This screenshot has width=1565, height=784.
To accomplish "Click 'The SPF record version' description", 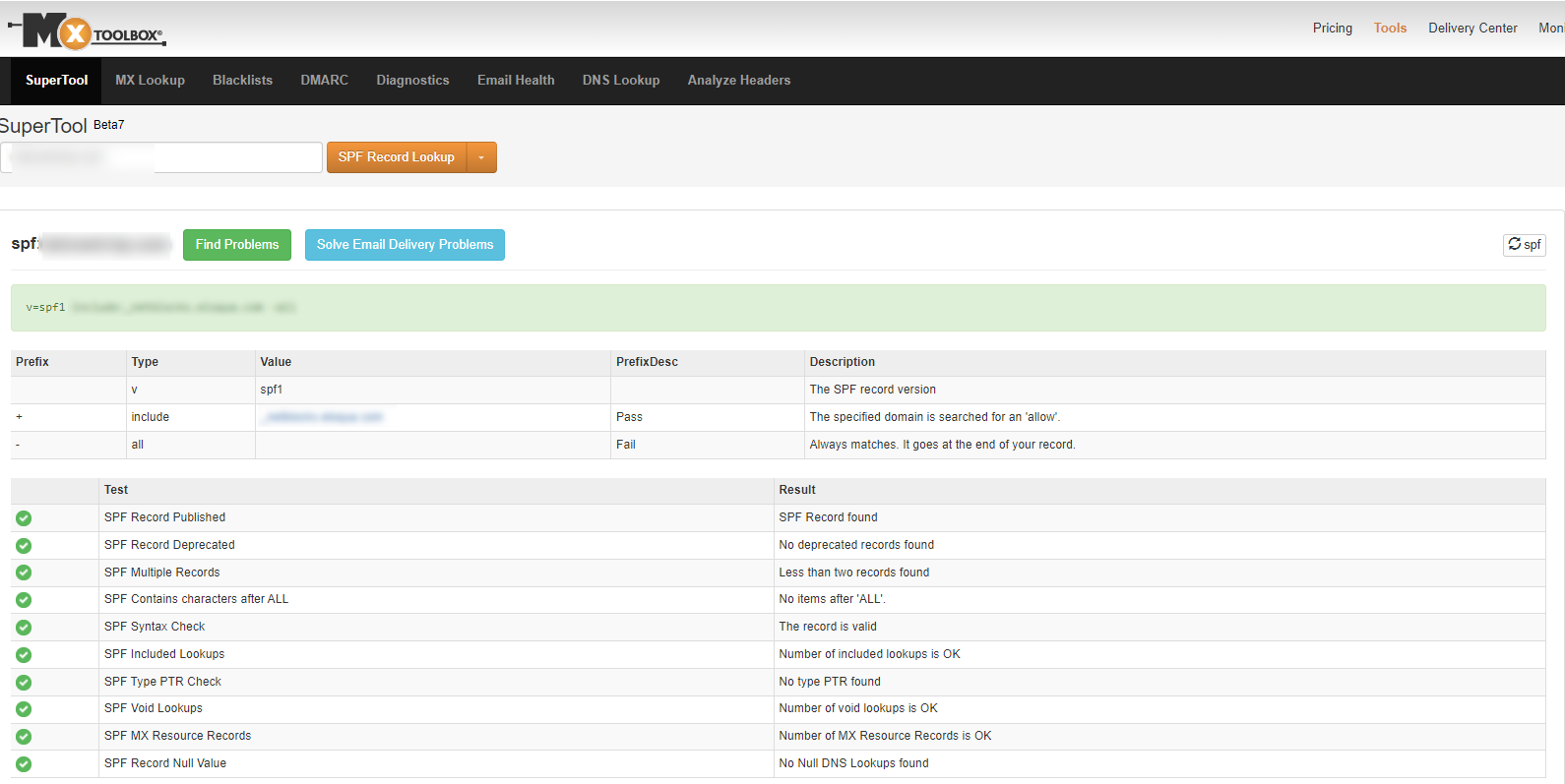I will click(x=872, y=390).
